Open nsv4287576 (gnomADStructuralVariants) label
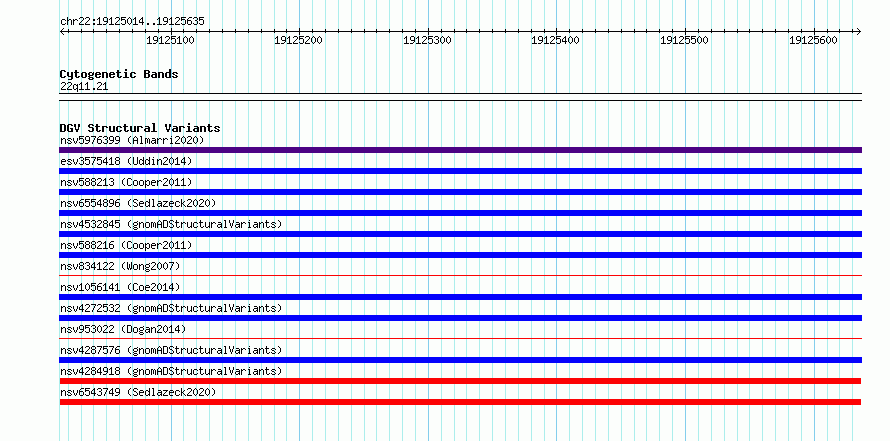This screenshot has height=441, width=890. tap(171, 350)
